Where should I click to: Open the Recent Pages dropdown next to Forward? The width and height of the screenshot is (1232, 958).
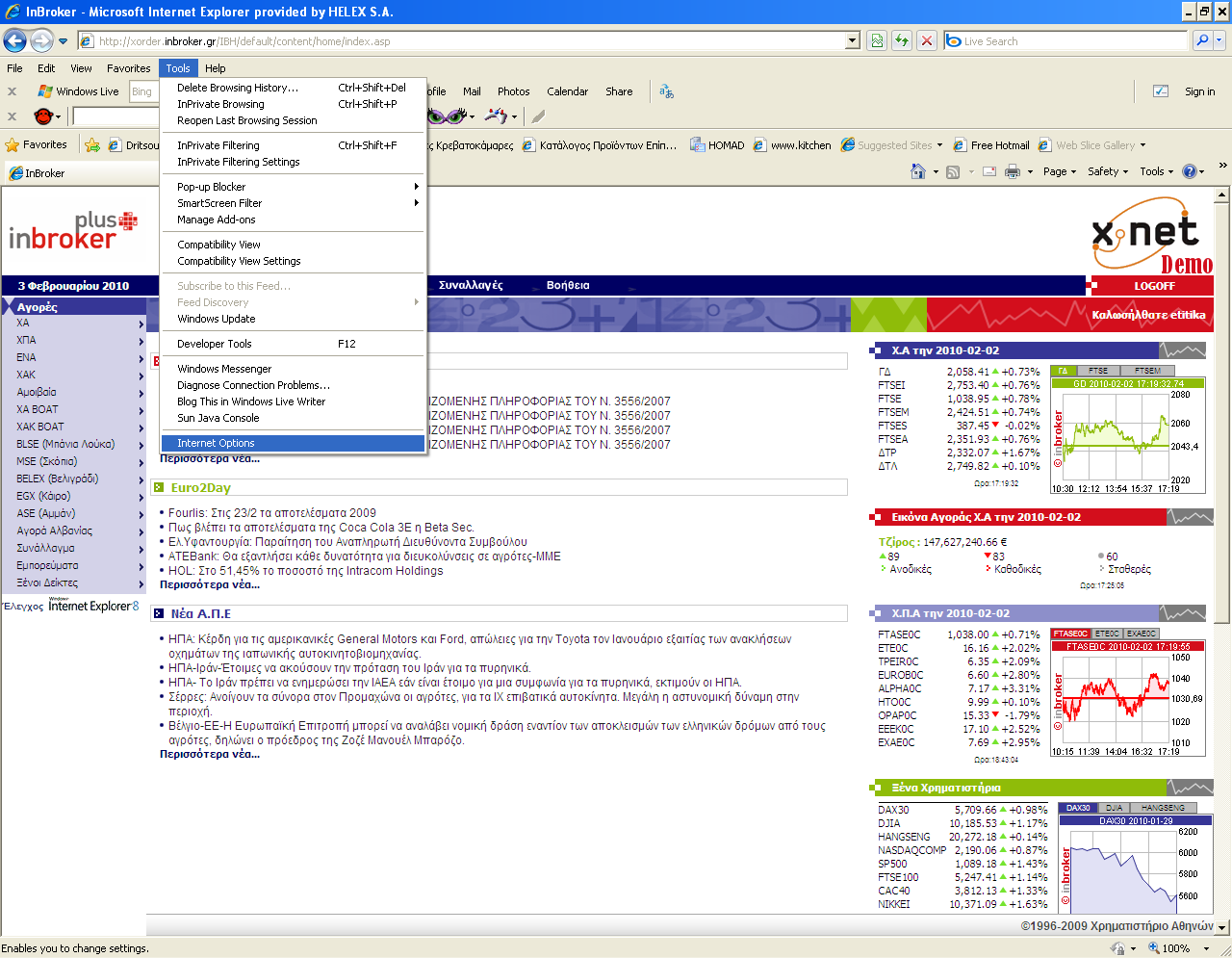tap(64, 41)
